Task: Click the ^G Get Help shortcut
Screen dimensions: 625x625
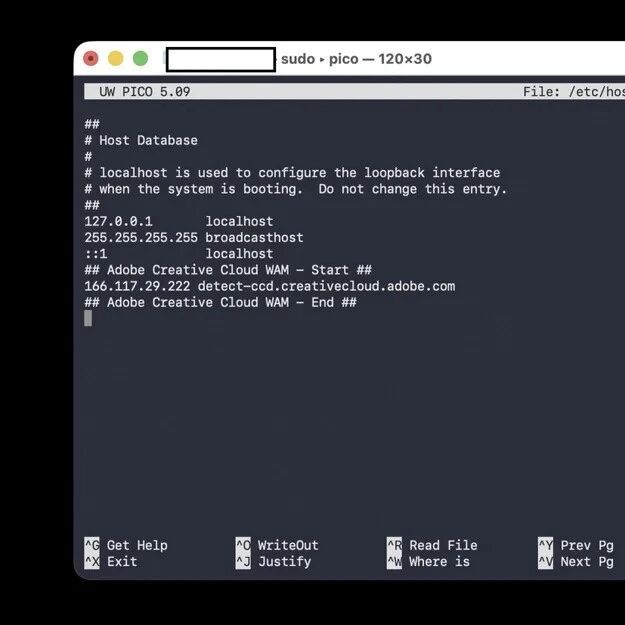Action: 126,545
